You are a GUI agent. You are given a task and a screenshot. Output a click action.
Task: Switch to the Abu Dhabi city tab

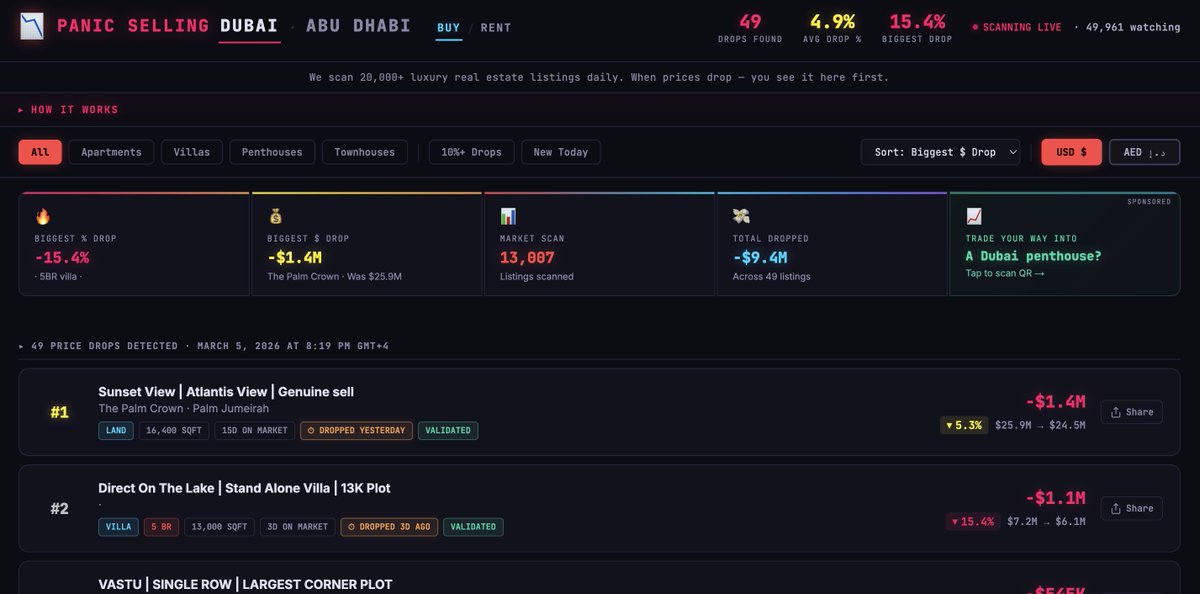coord(358,26)
